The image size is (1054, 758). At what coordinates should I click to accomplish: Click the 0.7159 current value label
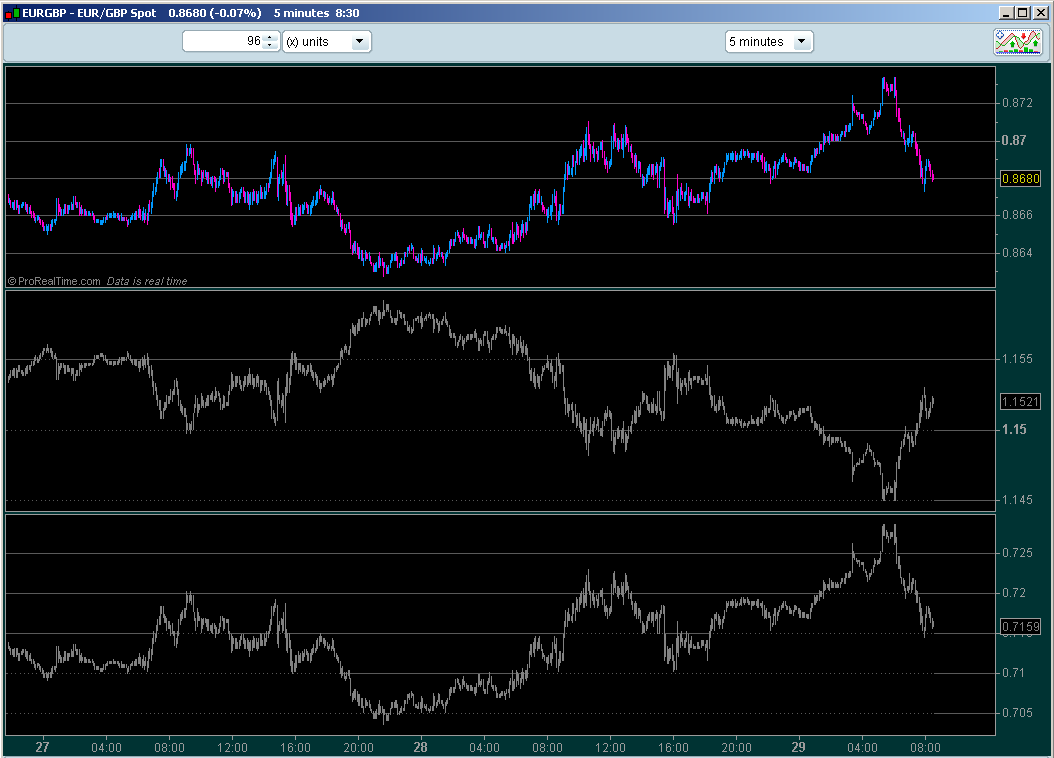[1020, 627]
